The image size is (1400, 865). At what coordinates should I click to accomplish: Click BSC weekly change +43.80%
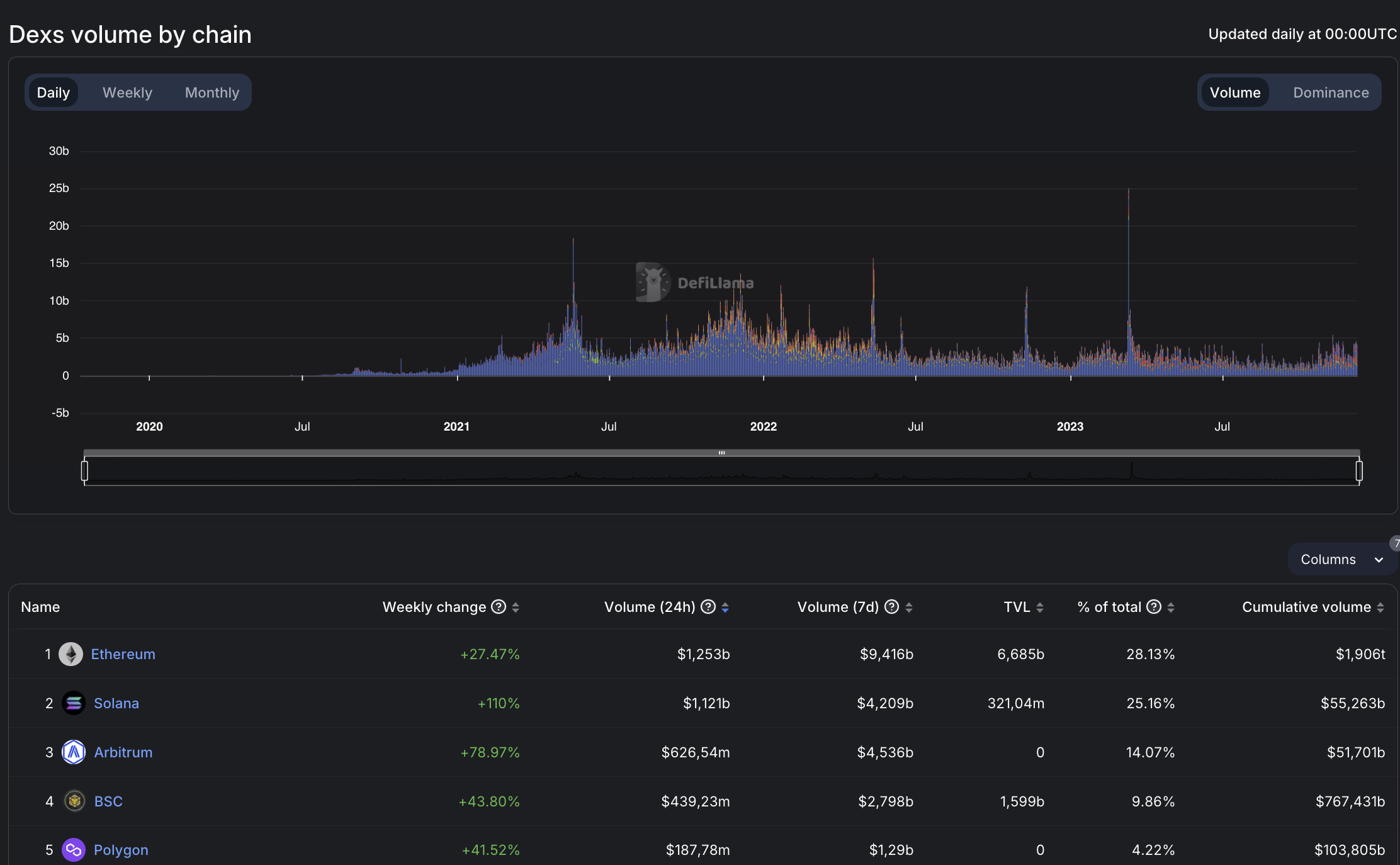[x=489, y=801]
